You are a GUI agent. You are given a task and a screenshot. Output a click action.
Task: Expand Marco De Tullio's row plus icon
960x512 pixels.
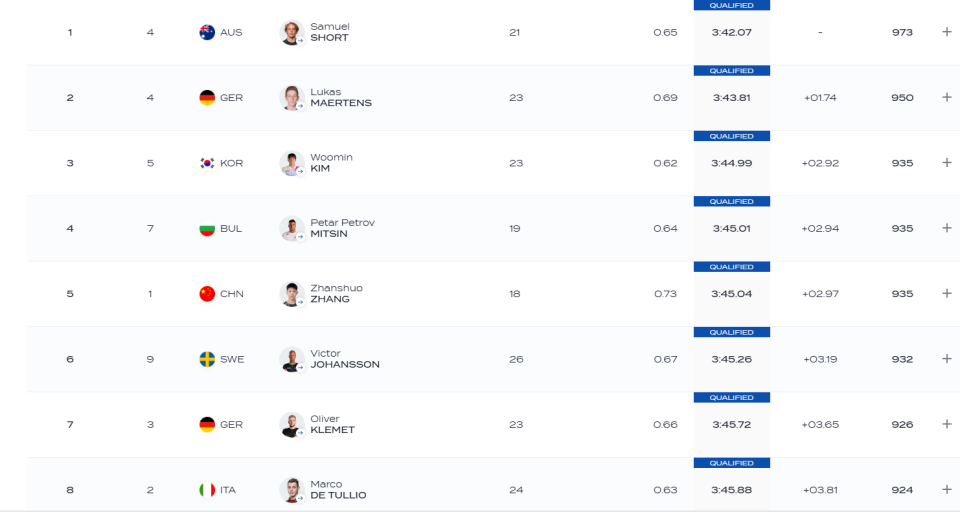tap(947, 489)
